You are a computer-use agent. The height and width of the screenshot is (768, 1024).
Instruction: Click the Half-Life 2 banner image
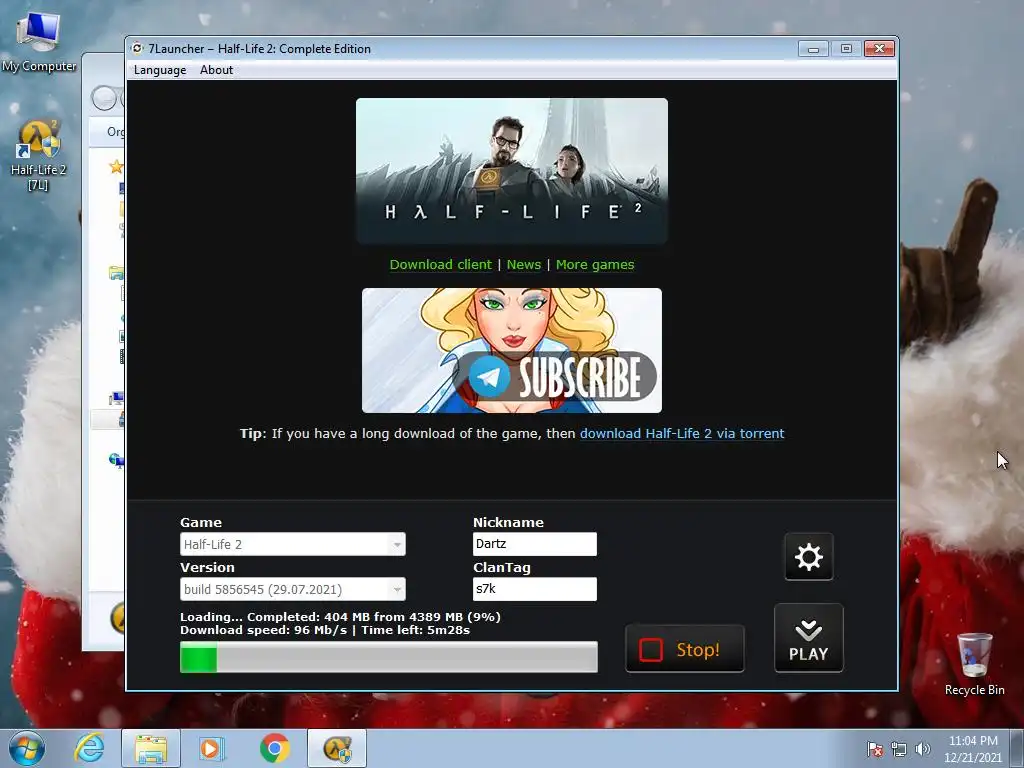pyautogui.click(x=511, y=171)
